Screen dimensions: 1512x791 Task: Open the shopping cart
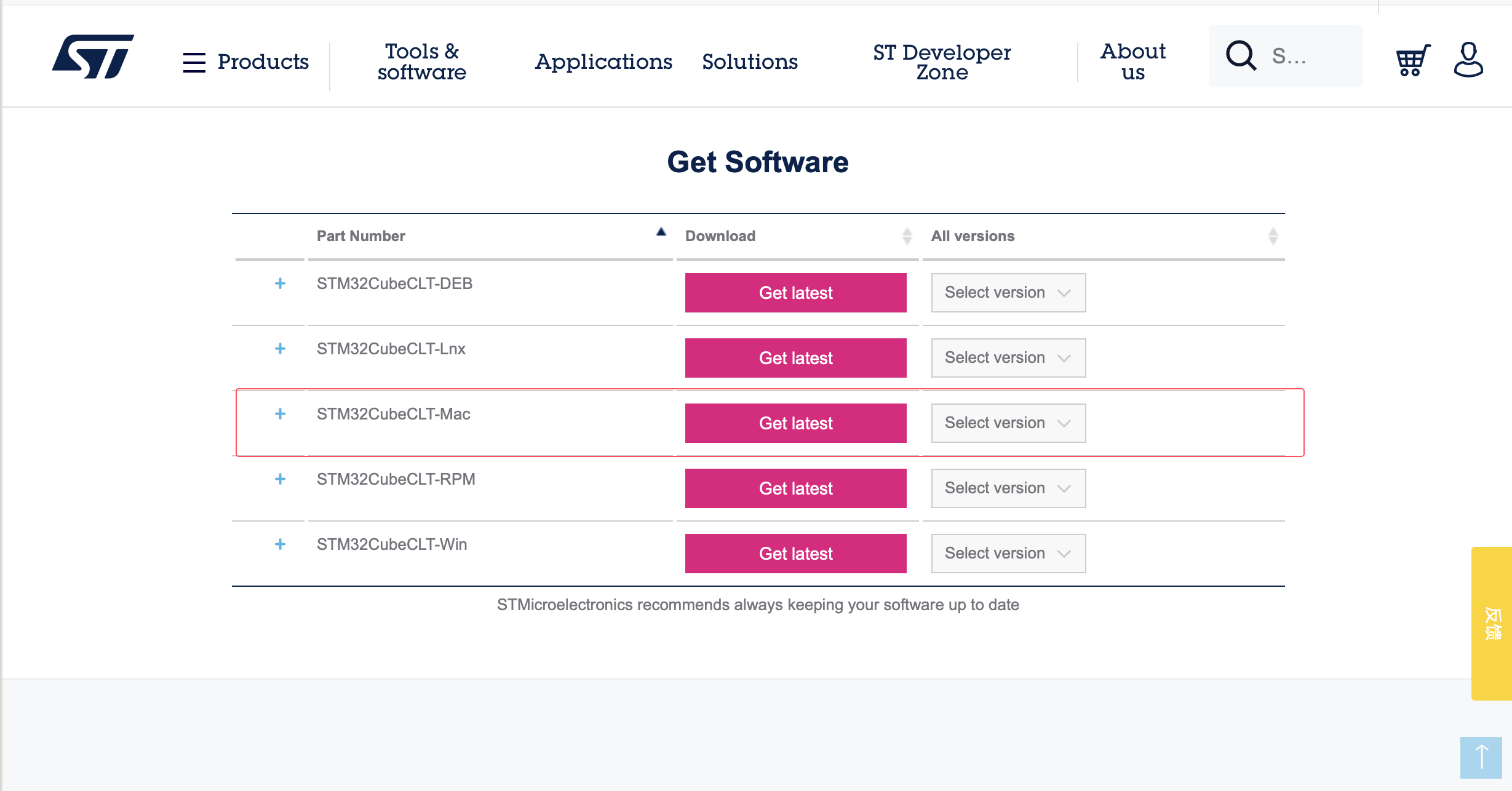[1413, 60]
